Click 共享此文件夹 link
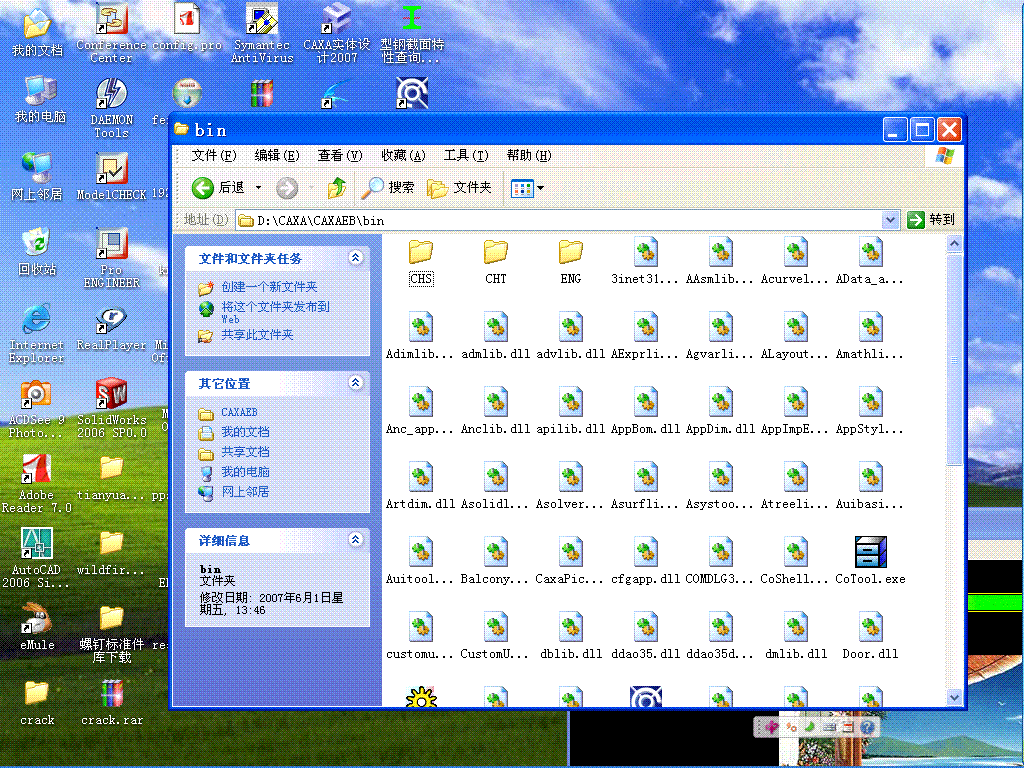Image resolution: width=1024 pixels, height=768 pixels. 257,335
